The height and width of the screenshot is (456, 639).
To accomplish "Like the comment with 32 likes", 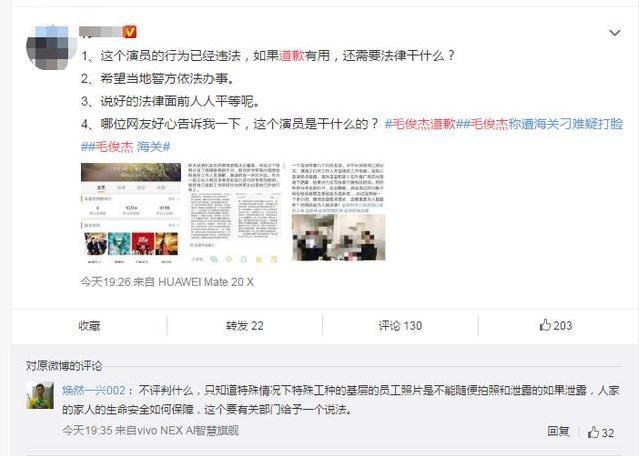I will [601, 432].
